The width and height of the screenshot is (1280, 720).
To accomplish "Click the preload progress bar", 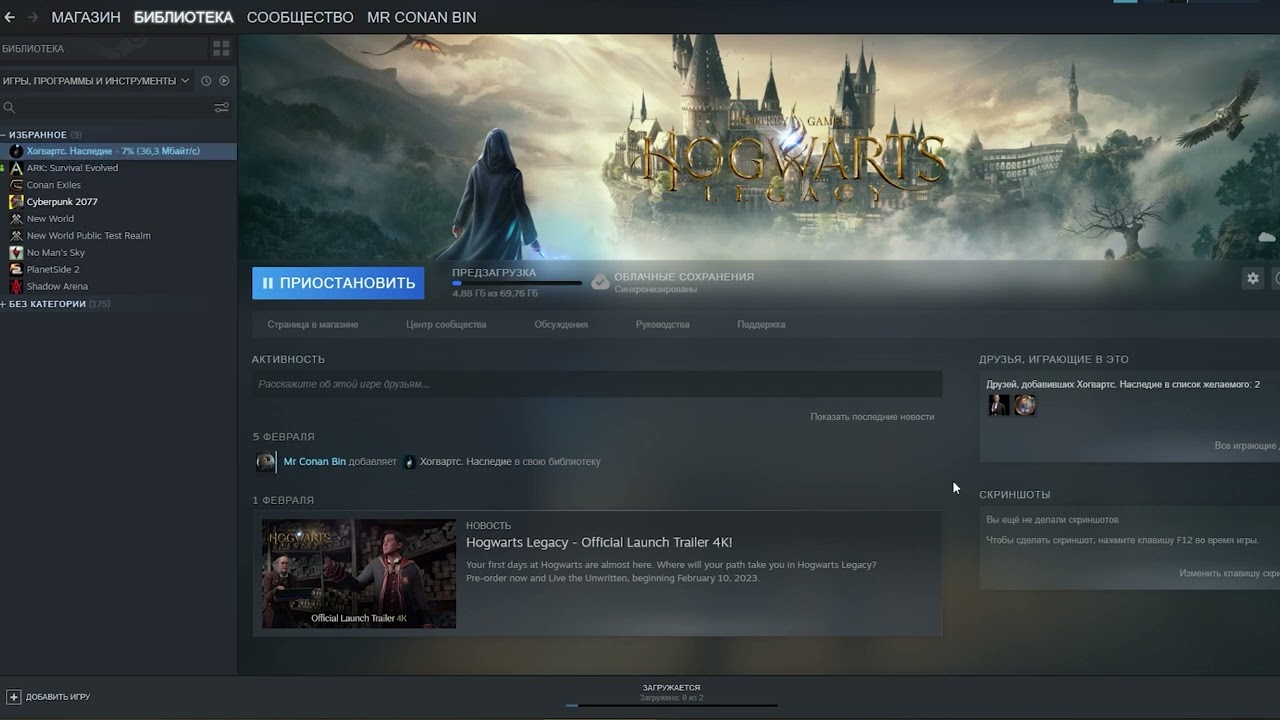I will (x=516, y=283).
